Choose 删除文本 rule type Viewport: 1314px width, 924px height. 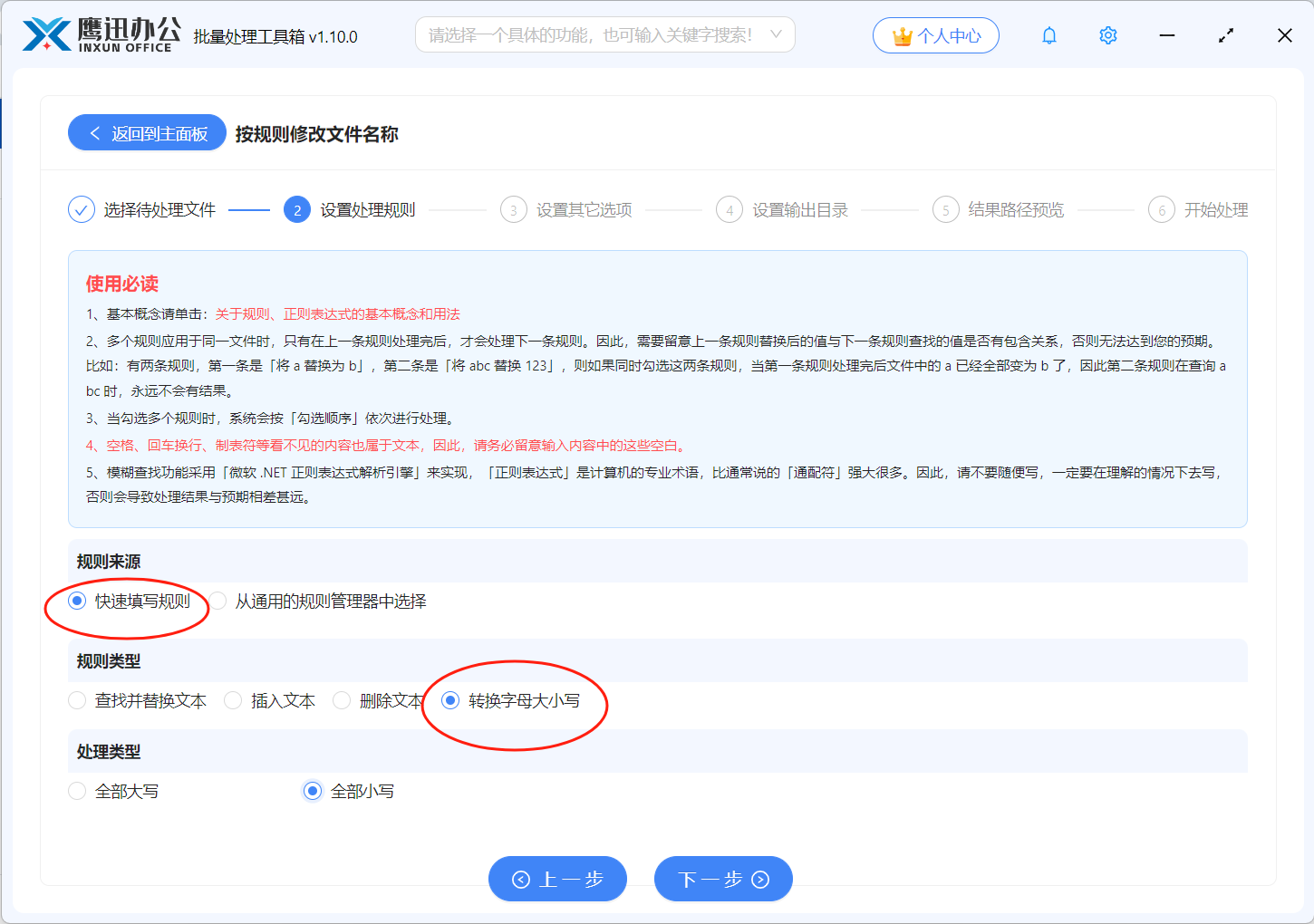pos(342,701)
